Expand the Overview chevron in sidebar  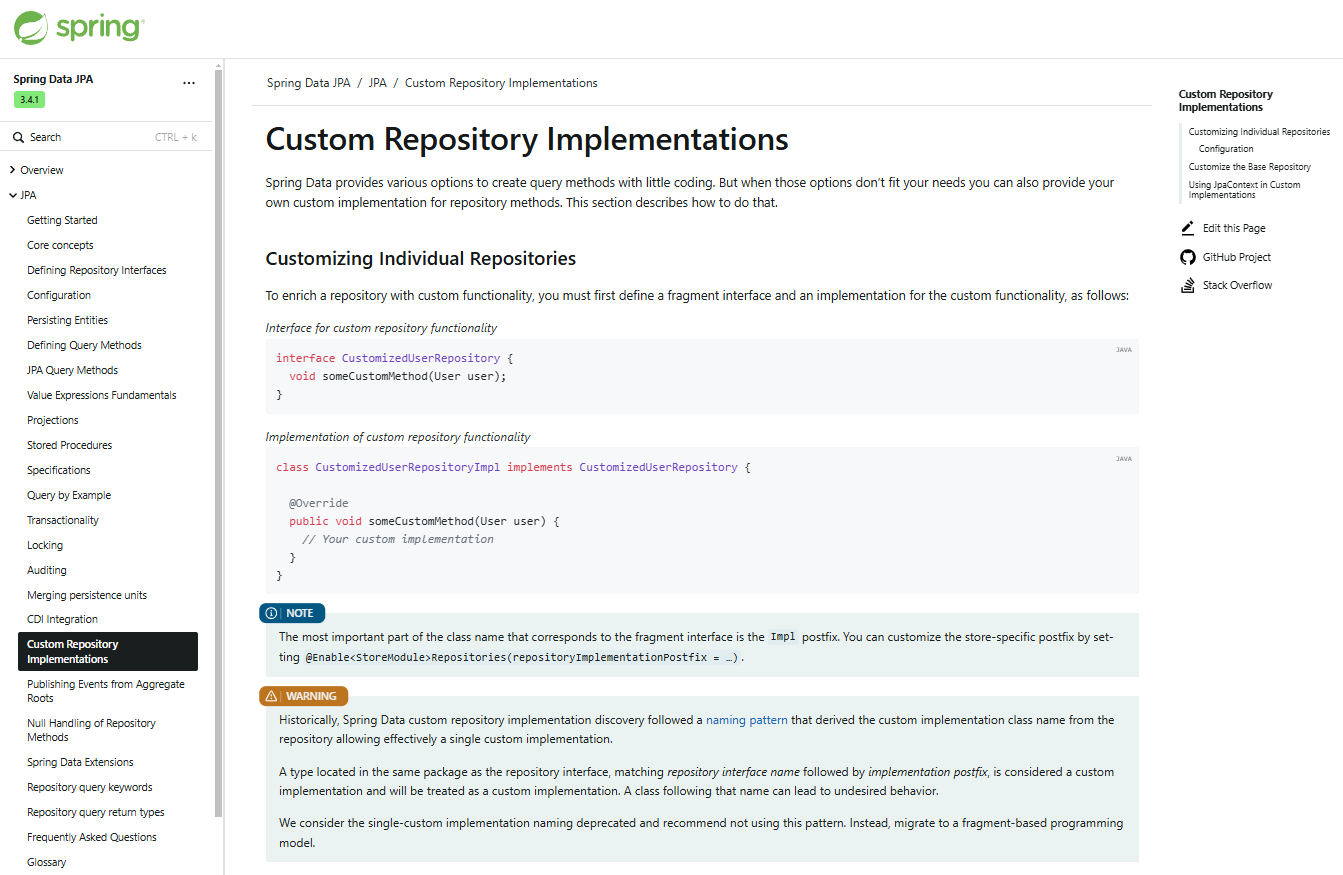coord(13,170)
